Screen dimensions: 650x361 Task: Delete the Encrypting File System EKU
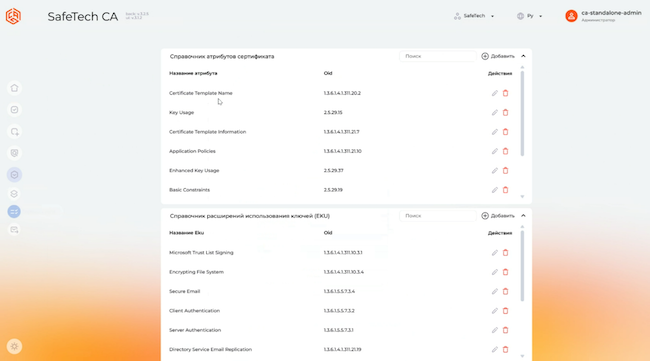click(505, 272)
